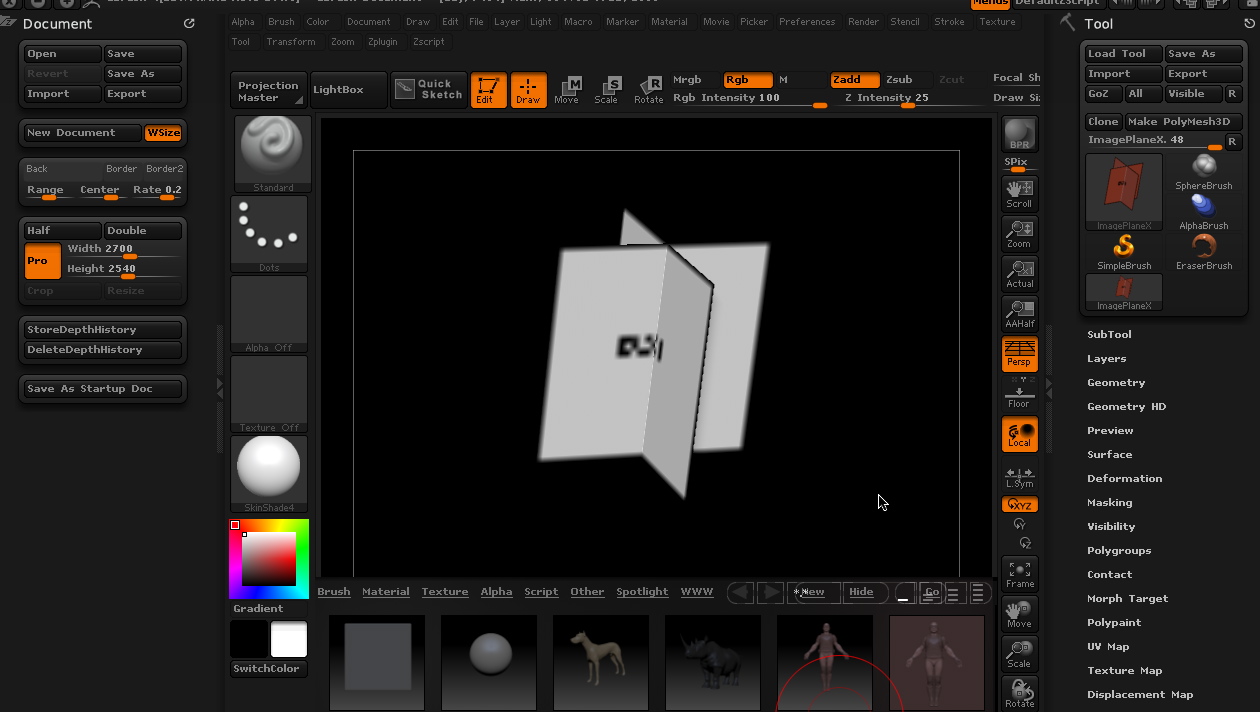Viewport: 1260px width, 712px height.
Task: Toggle Pro proportional constraint
Action: [x=43, y=260]
